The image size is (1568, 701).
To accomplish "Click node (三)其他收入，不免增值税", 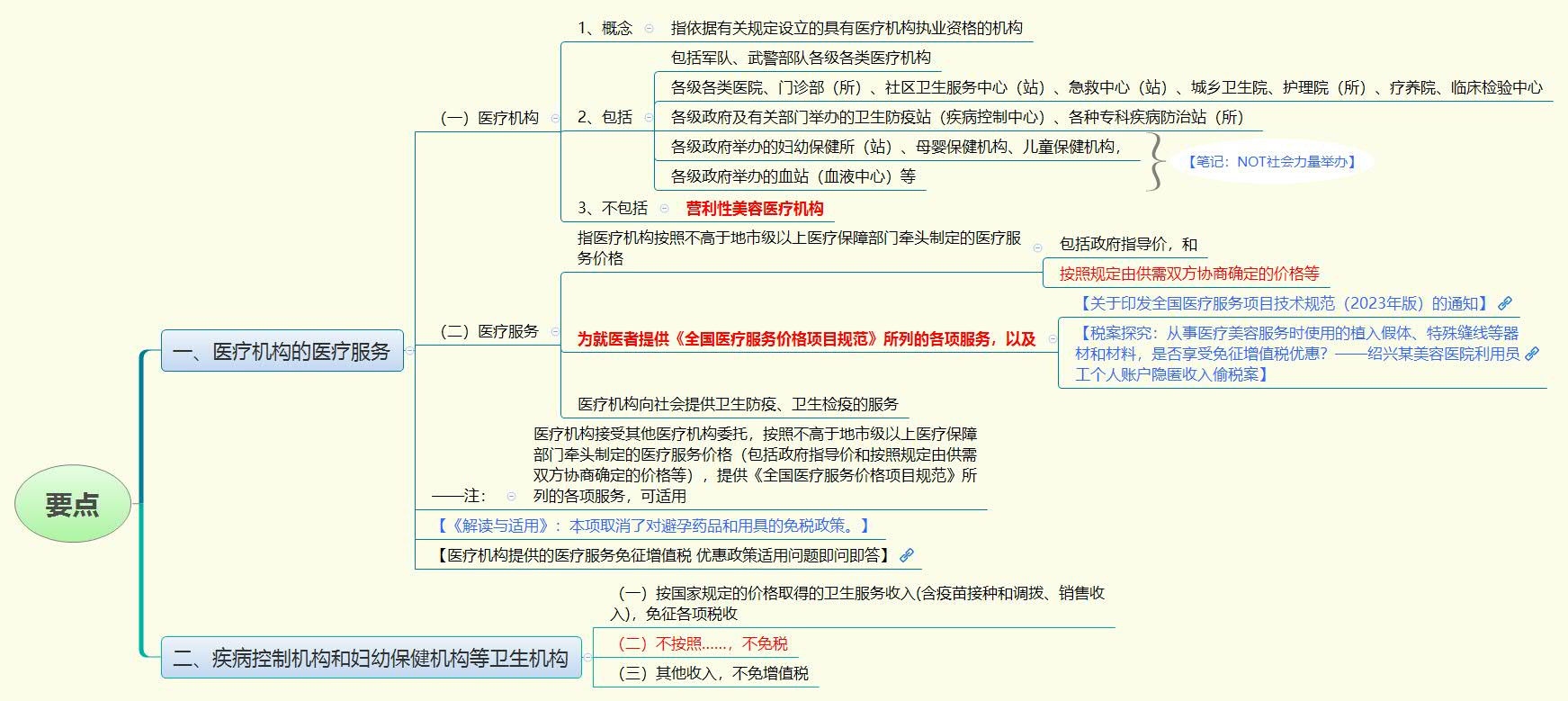I will click(711, 673).
